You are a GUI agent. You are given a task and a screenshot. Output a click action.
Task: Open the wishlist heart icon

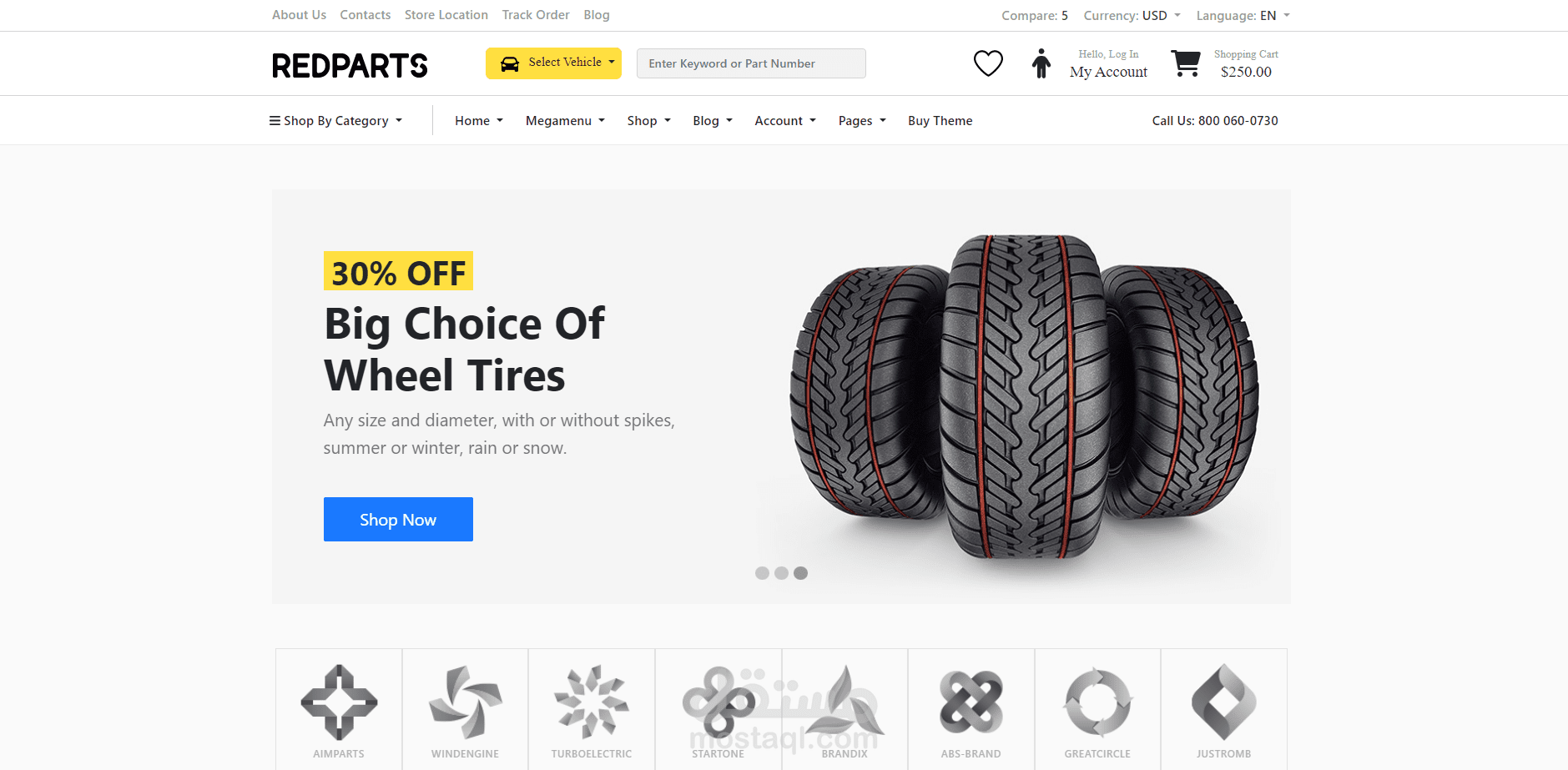(x=988, y=63)
